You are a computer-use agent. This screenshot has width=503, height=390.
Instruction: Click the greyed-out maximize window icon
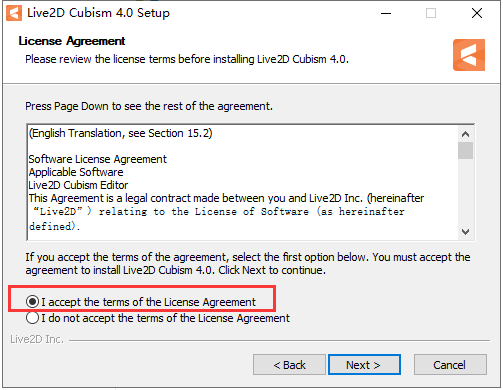(x=431, y=13)
